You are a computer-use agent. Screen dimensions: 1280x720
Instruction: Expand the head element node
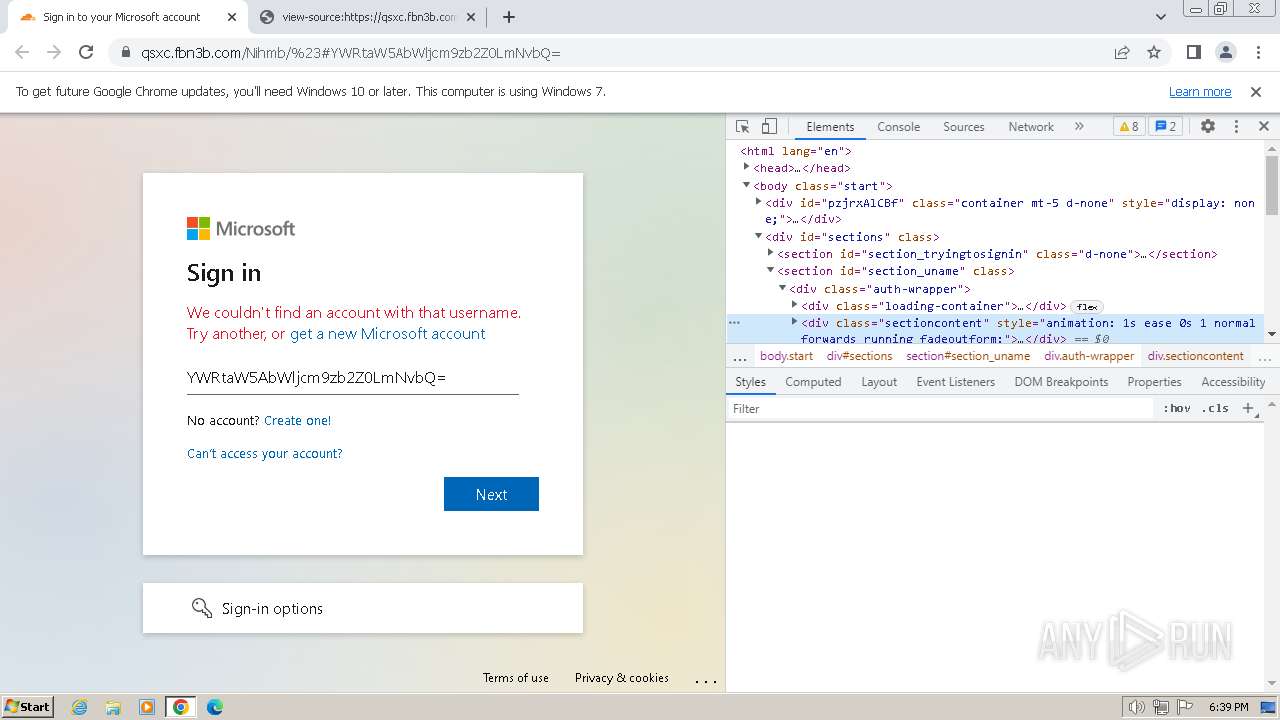[x=746, y=167]
